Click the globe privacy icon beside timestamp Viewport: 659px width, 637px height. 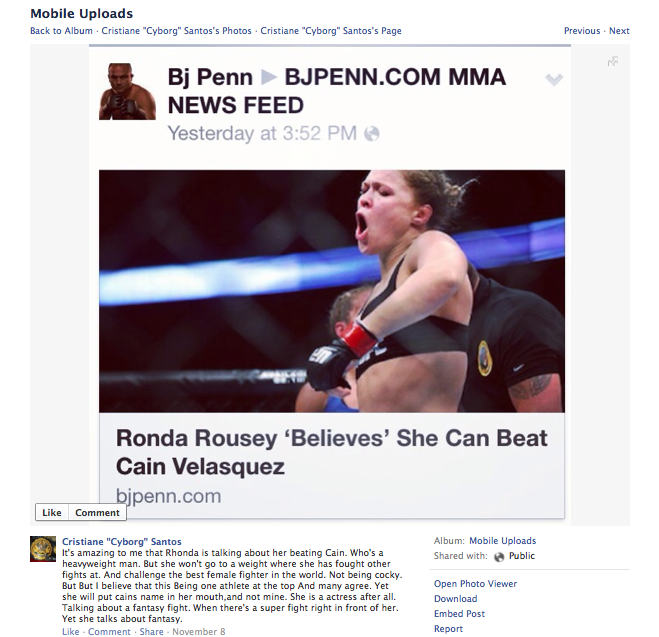tap(372, 134)
